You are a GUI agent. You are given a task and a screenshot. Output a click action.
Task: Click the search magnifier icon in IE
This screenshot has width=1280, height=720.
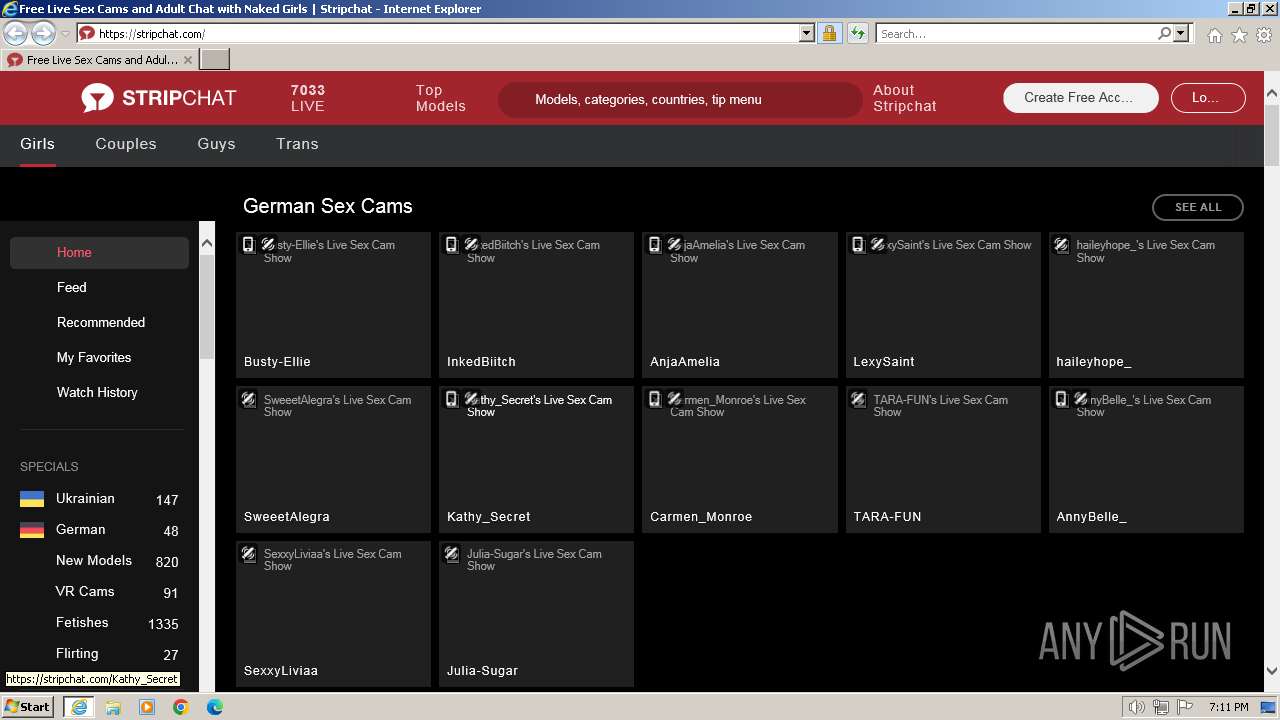coord(1164,33)
